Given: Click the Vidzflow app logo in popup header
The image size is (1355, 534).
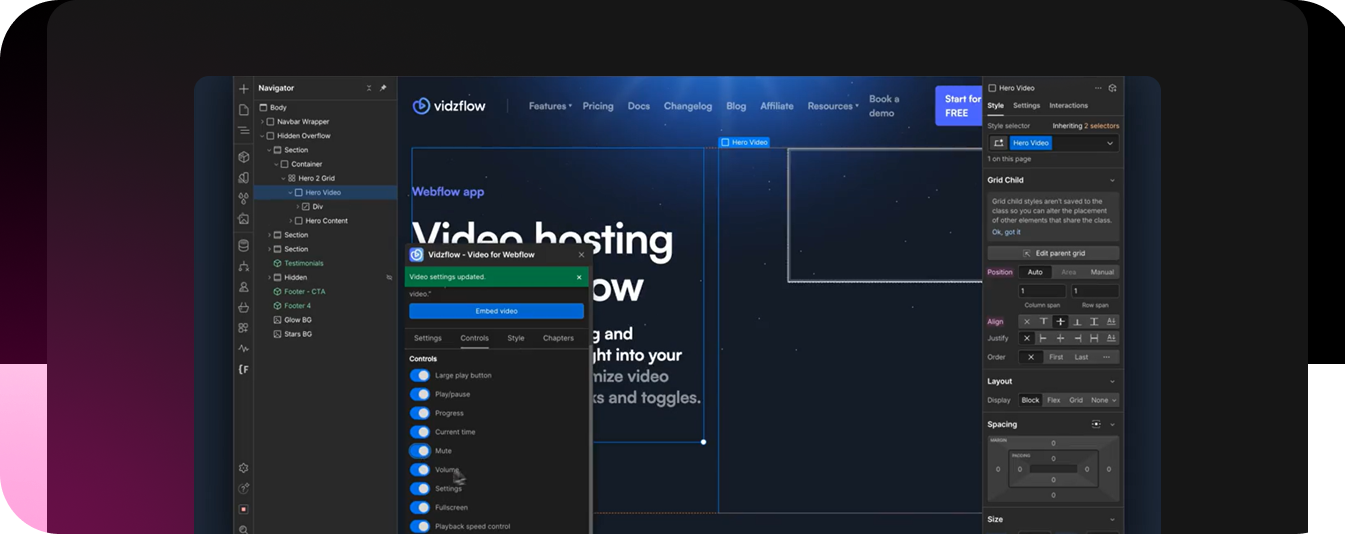Looking at the screenshot, I should coord(416,254).
